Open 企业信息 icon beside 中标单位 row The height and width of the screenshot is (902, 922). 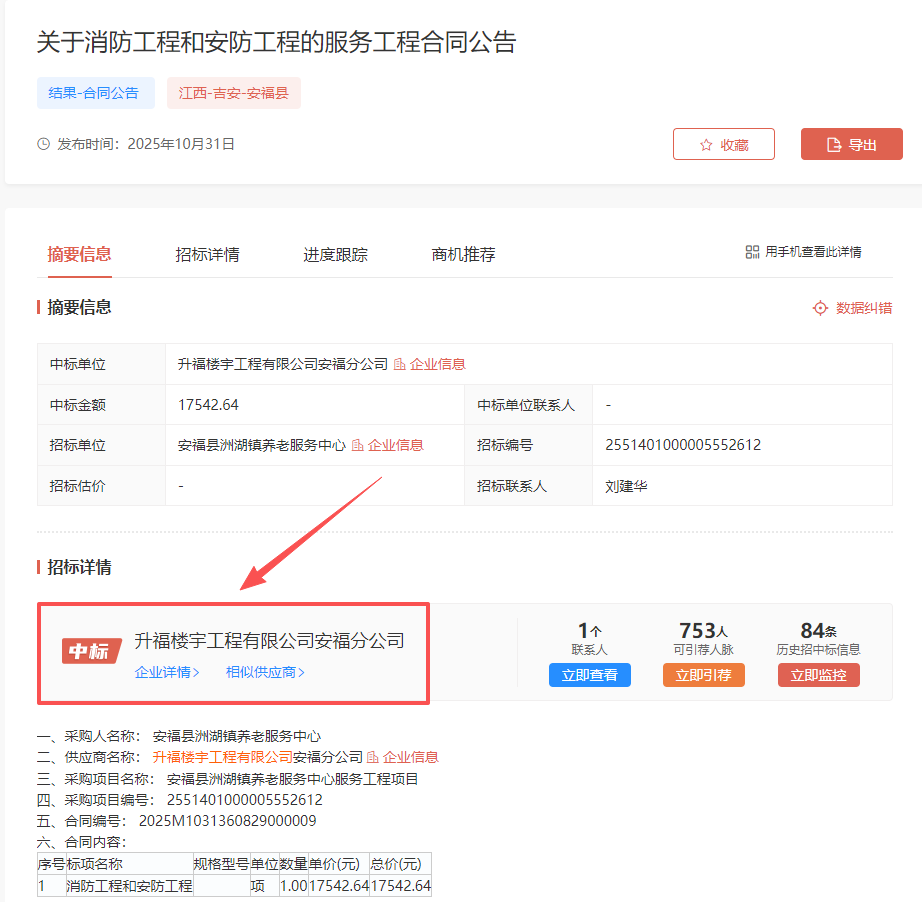tap(399, 364)
